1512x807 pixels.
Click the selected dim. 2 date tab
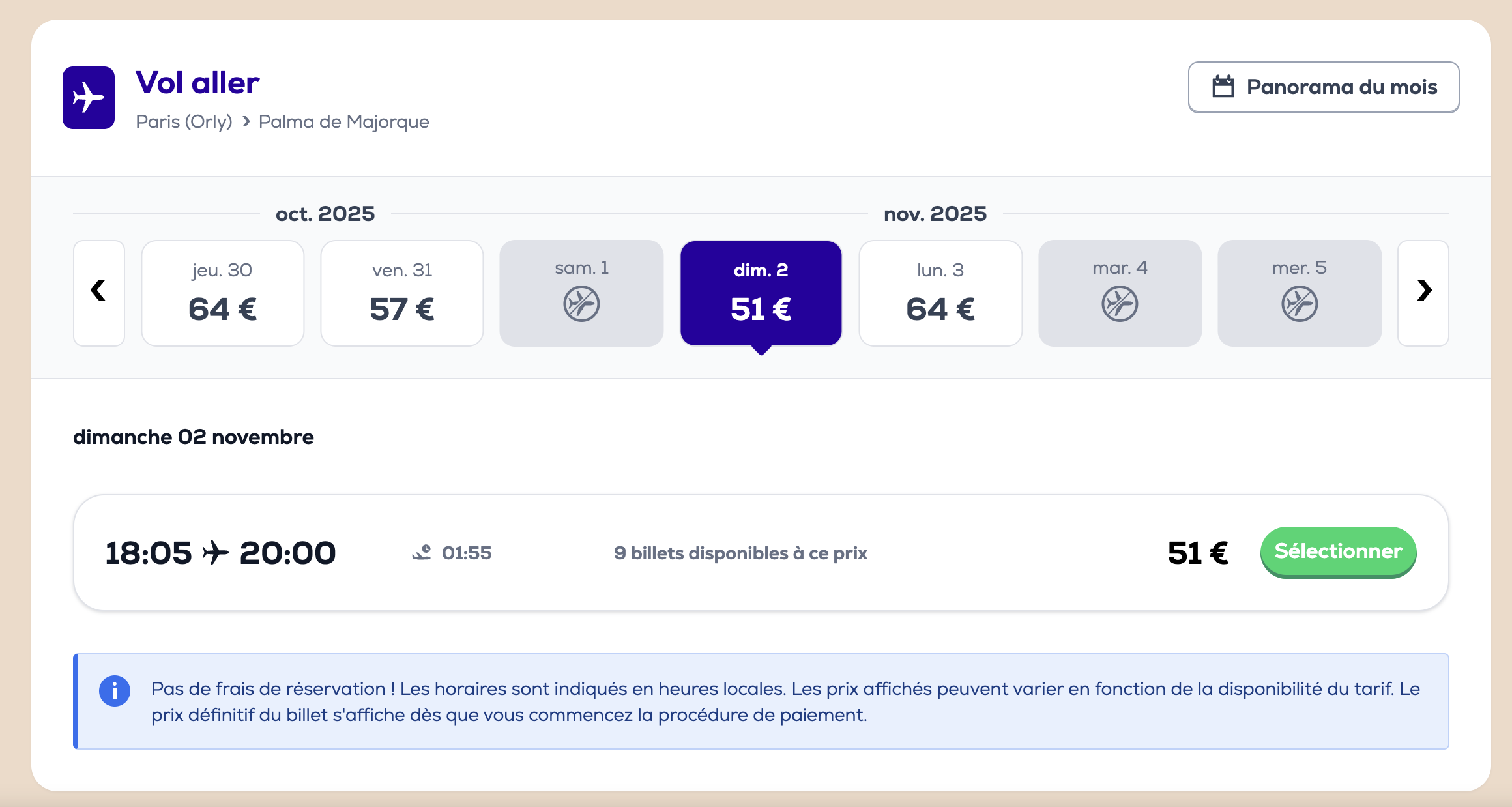(761, 293)
